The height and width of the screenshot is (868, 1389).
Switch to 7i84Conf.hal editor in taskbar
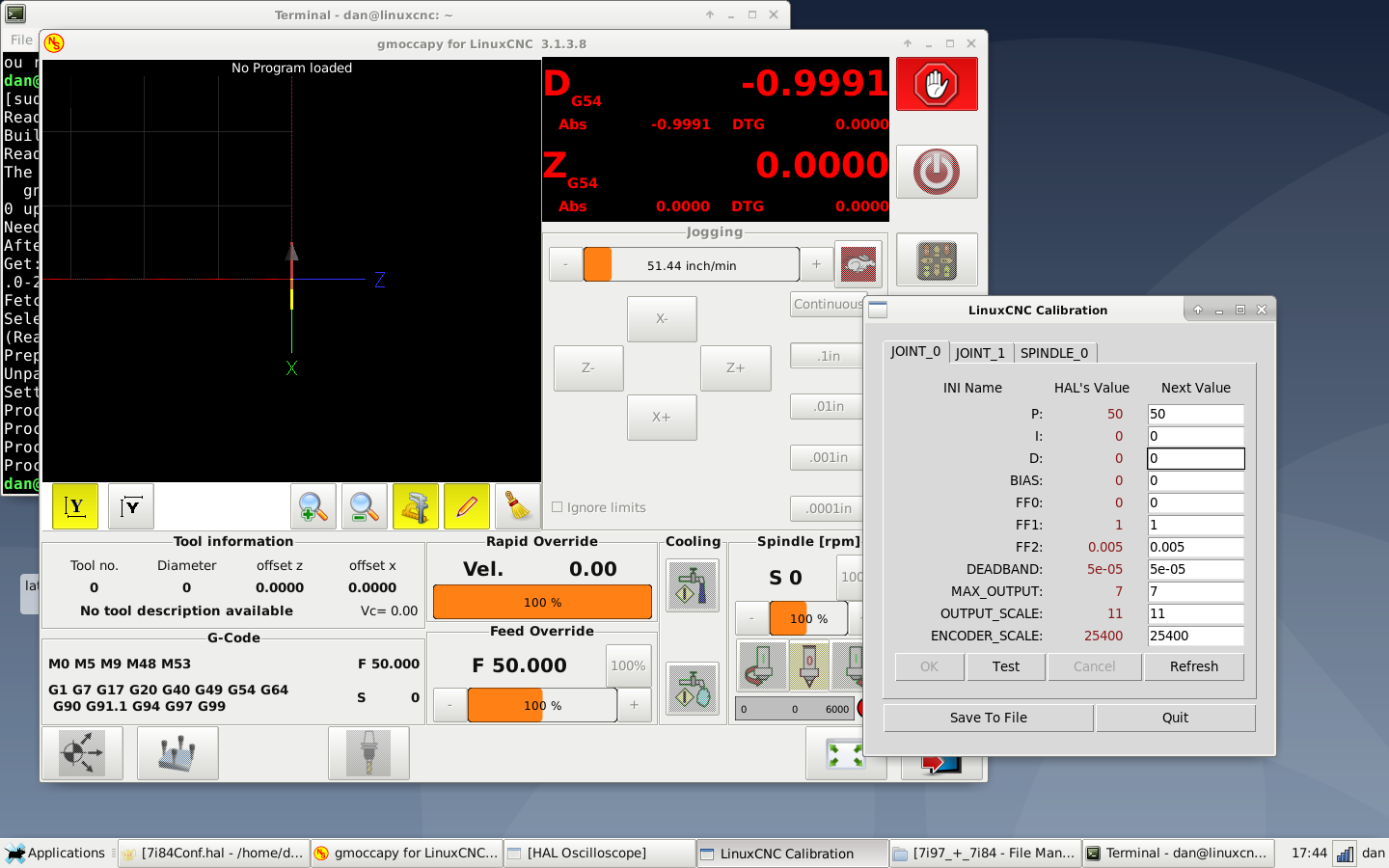pos(213,854)
